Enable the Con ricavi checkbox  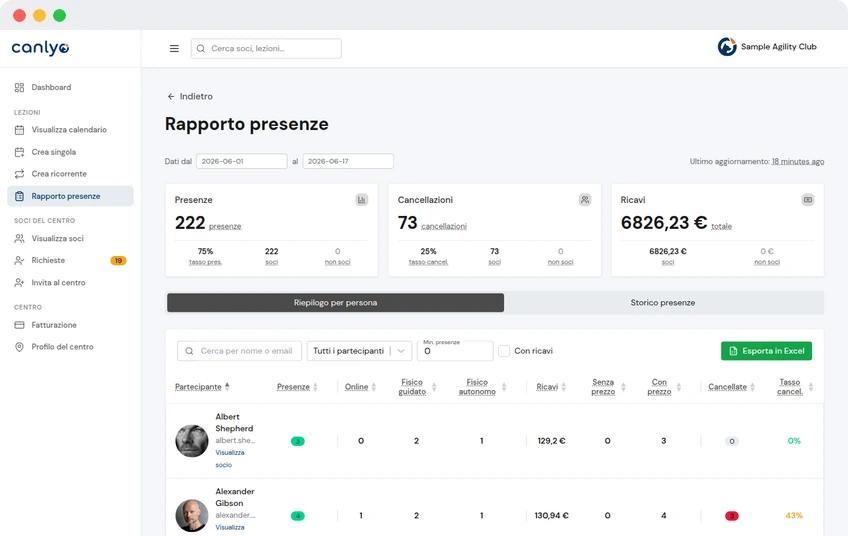504,351
